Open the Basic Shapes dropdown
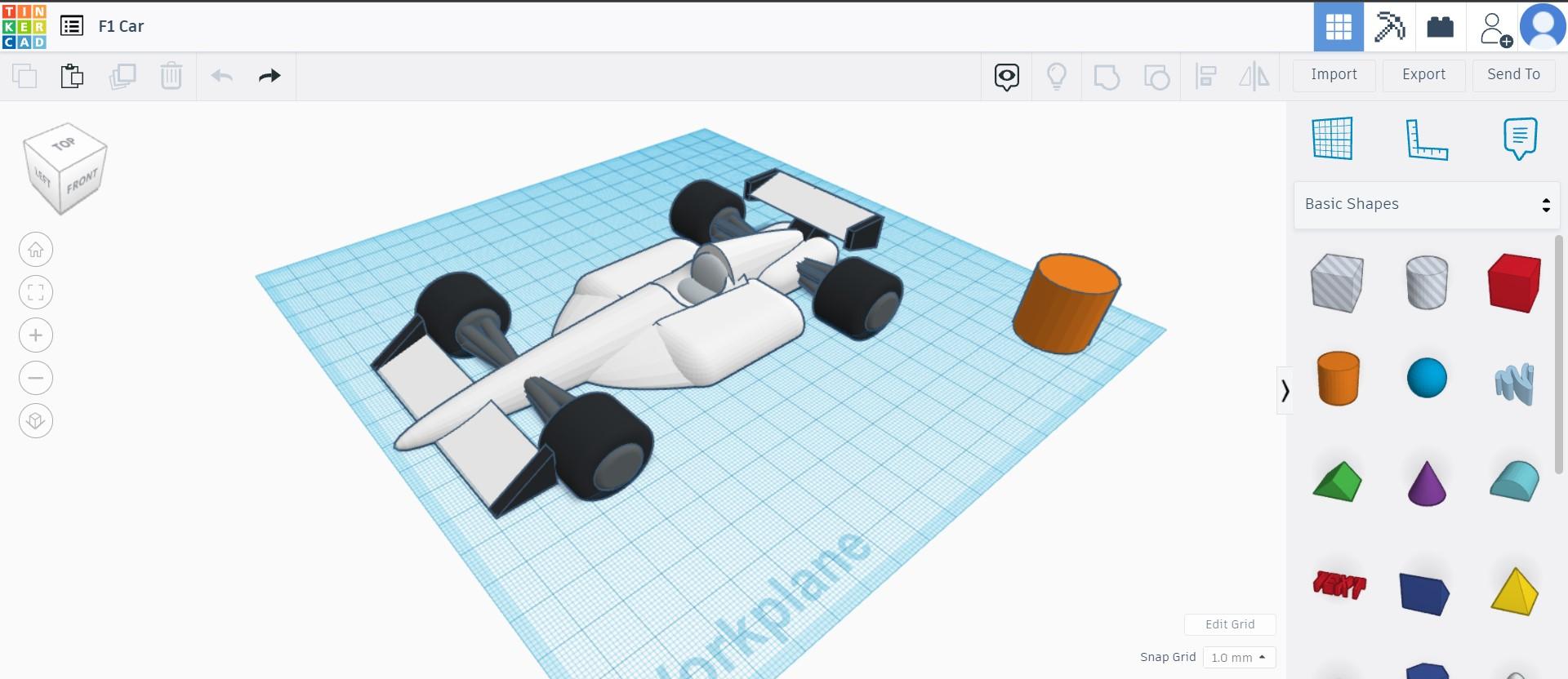The image size is (1568, 679). pos(1427,205)
